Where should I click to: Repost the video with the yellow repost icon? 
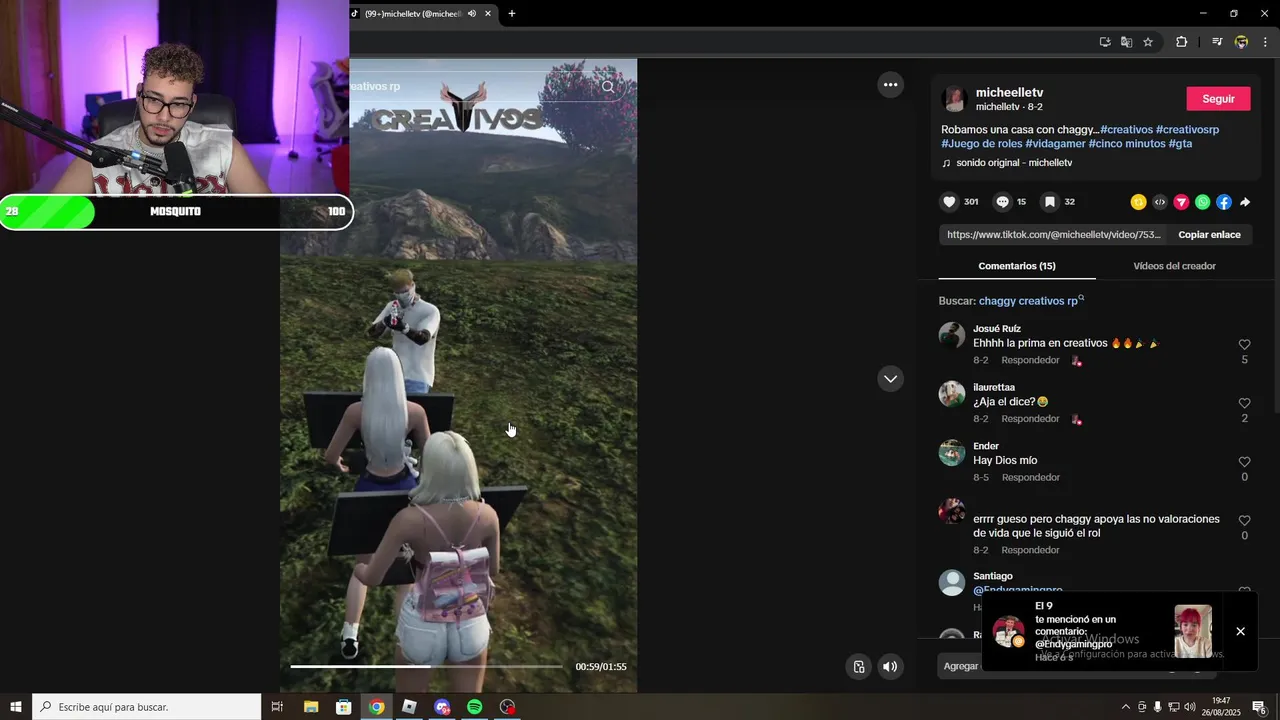pyautogui.click(x=1138, y=202)
